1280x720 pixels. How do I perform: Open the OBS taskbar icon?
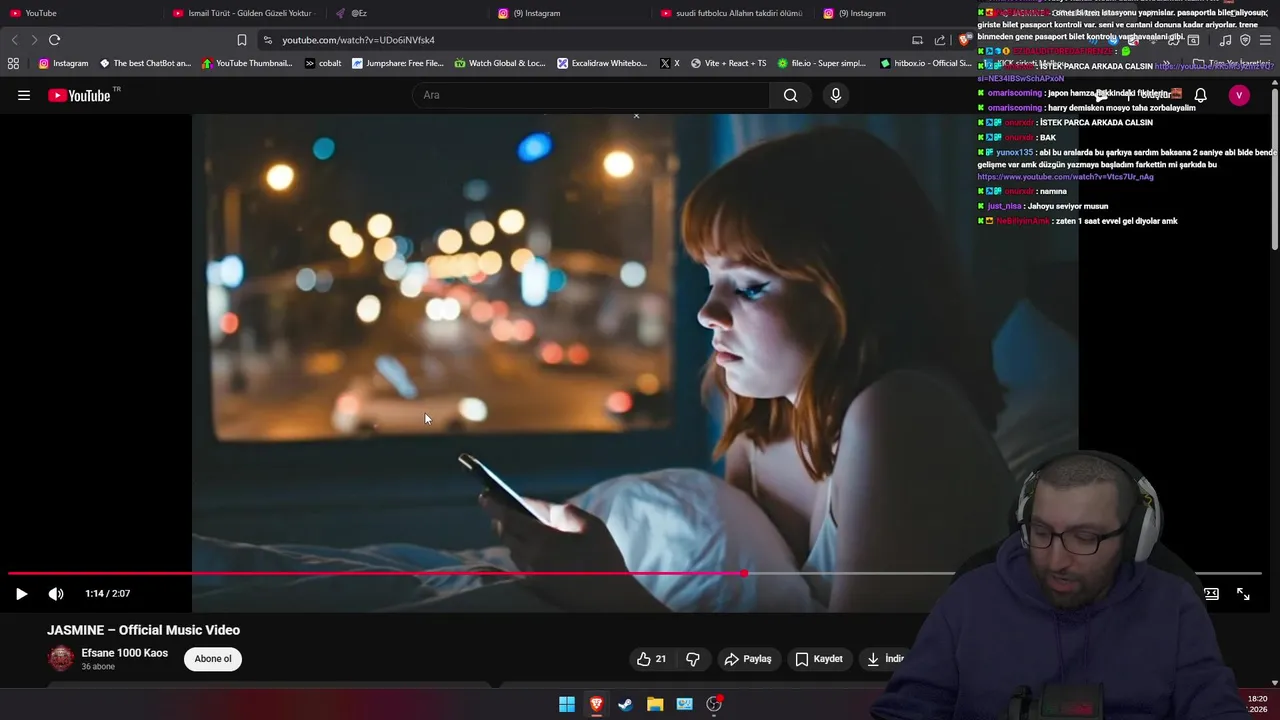[x=714, y=704]
